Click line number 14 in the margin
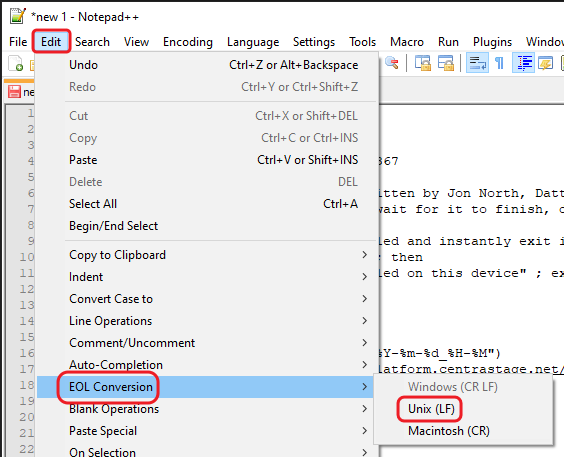 pyautogui.click(x=27, y=321)
